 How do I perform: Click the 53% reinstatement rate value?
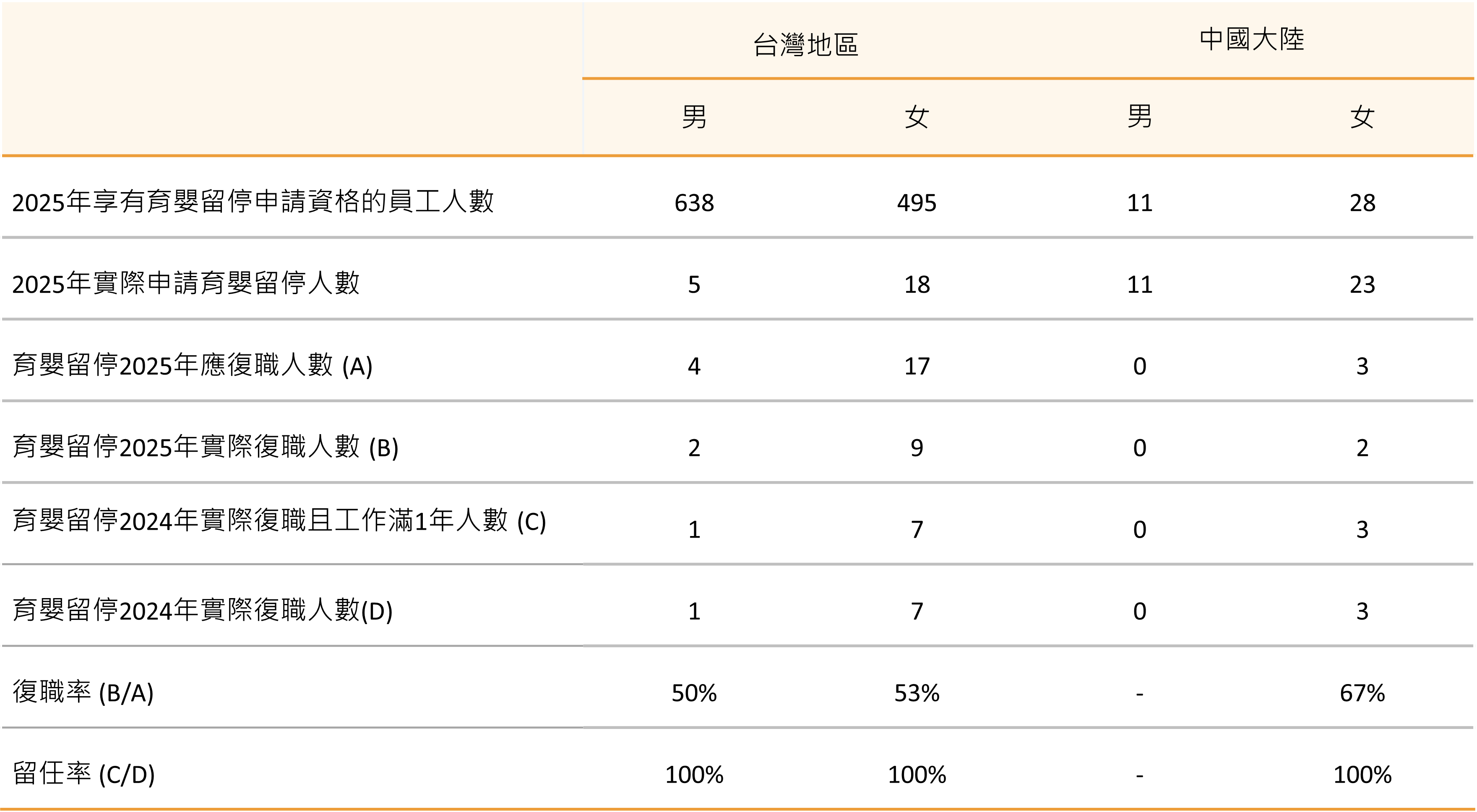(x=917, y=693)
